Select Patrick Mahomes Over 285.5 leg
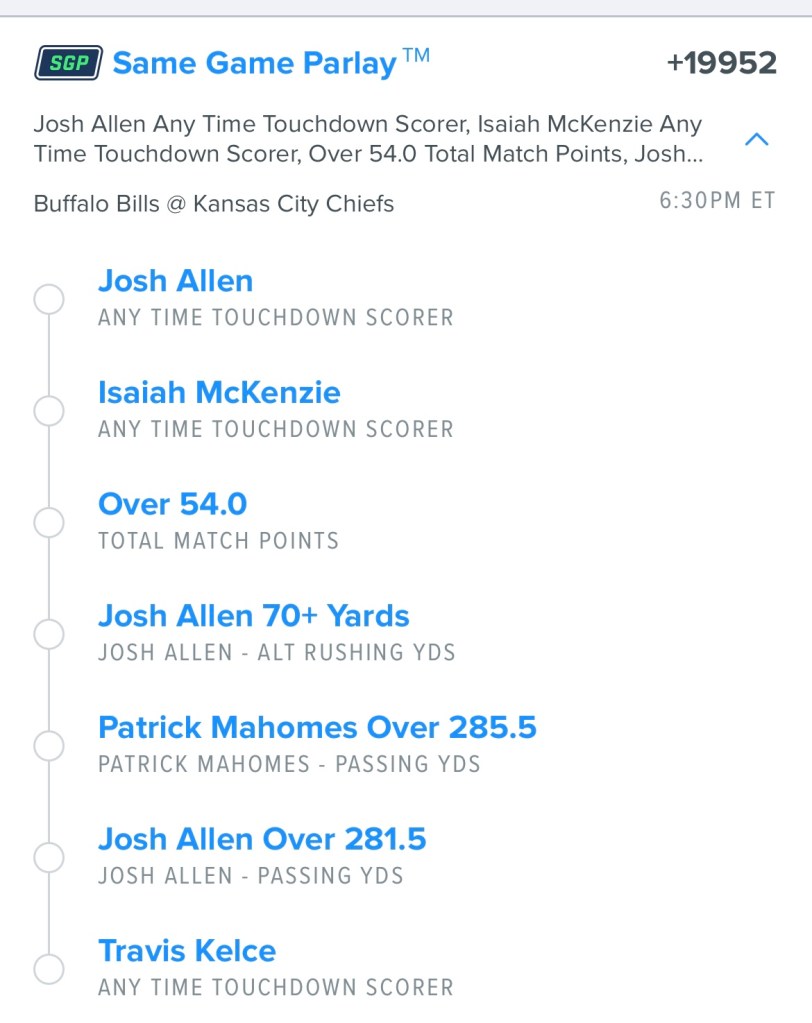 pos(317,728)
